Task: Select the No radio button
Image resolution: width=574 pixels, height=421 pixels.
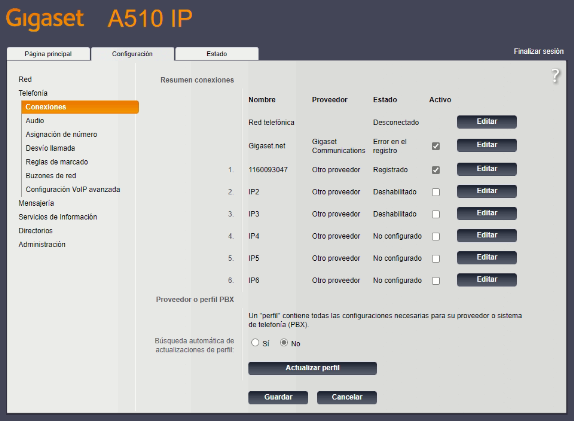Action: pyautogui.click(x=284, y=343)
